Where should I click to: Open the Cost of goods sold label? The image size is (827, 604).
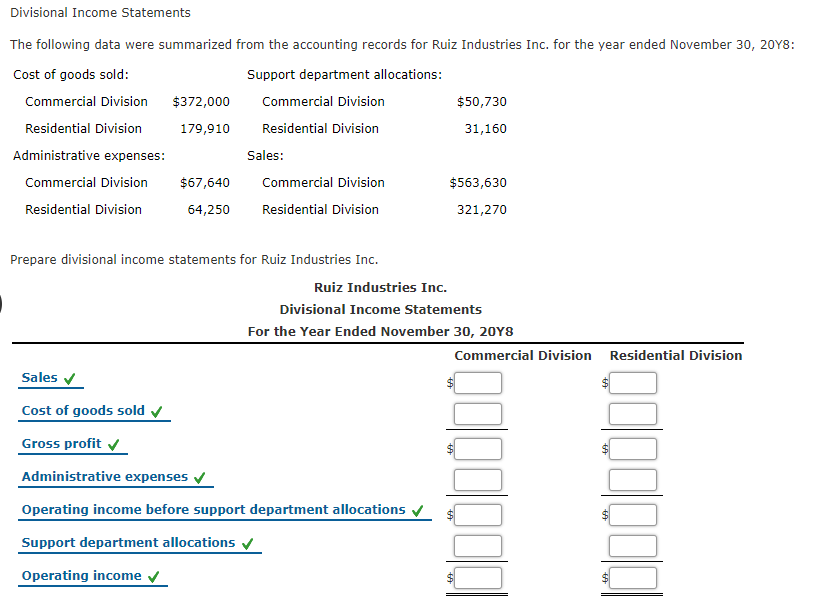click(x=85, y=411)
